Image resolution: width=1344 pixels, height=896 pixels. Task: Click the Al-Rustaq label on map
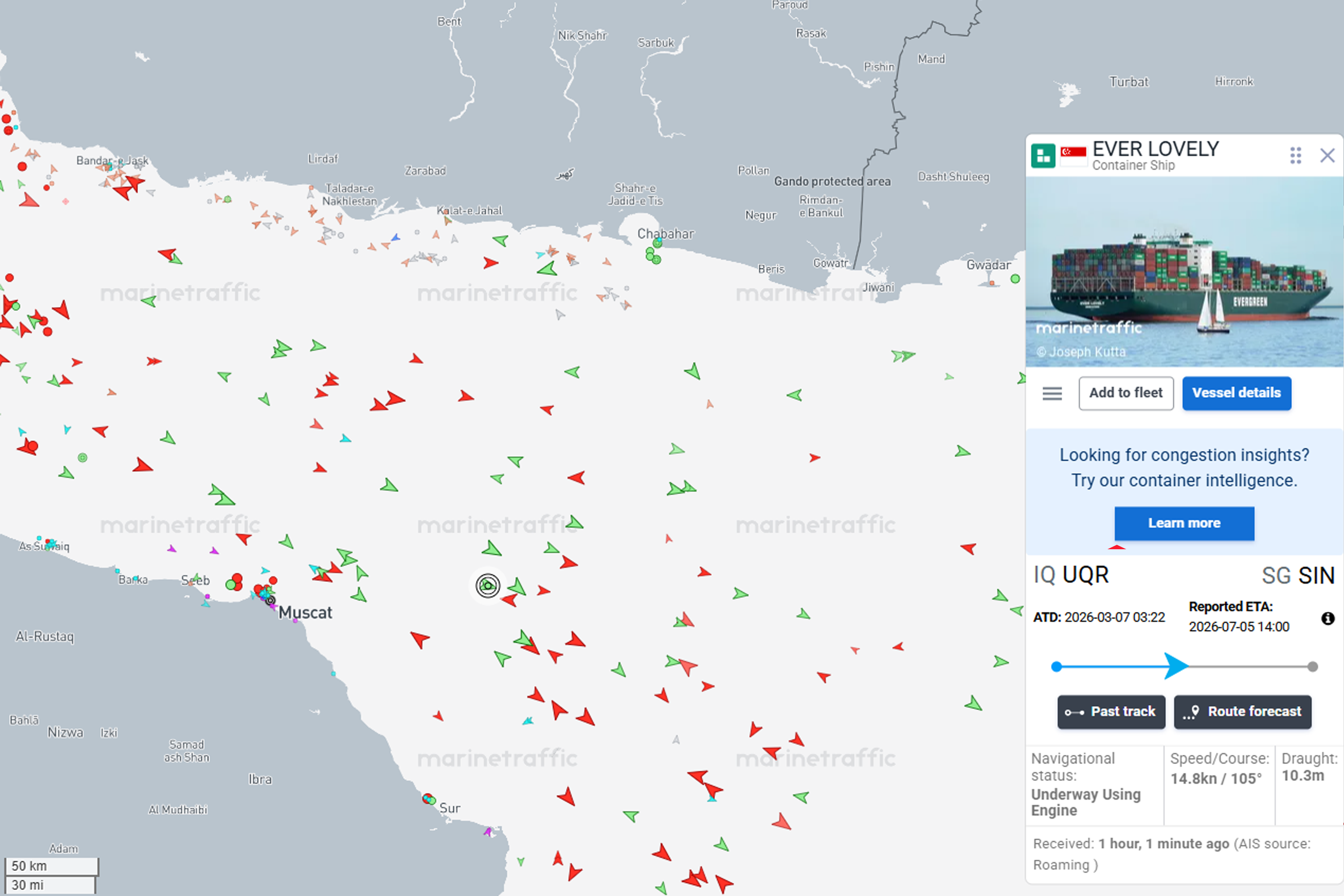pyautogui.click(x=44, y=637)
